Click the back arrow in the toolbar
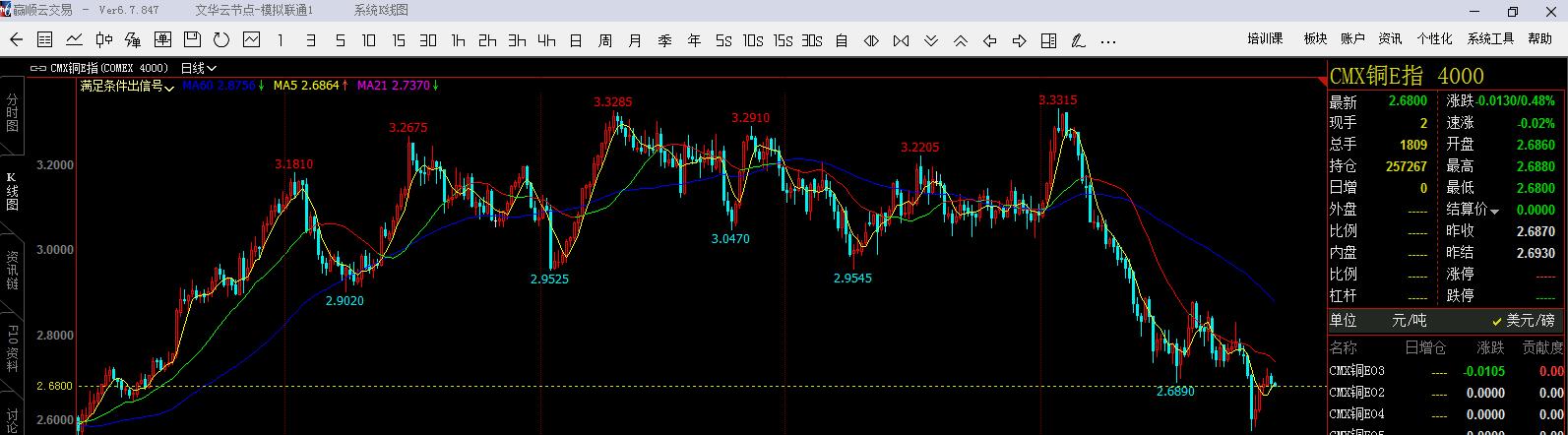The image size is (1568, 435). pos(15,40)
